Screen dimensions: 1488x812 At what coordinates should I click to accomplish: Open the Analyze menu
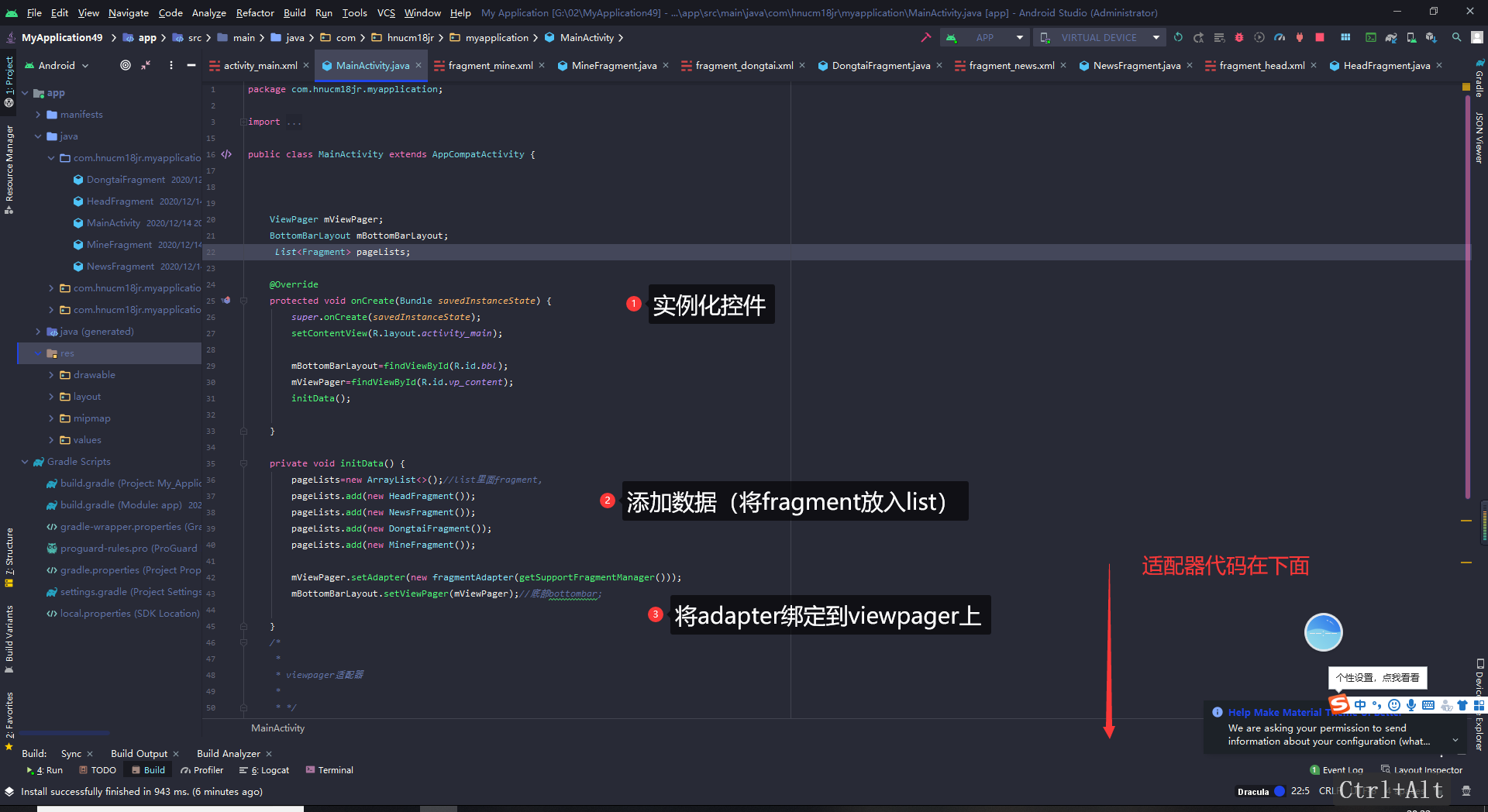208,12
